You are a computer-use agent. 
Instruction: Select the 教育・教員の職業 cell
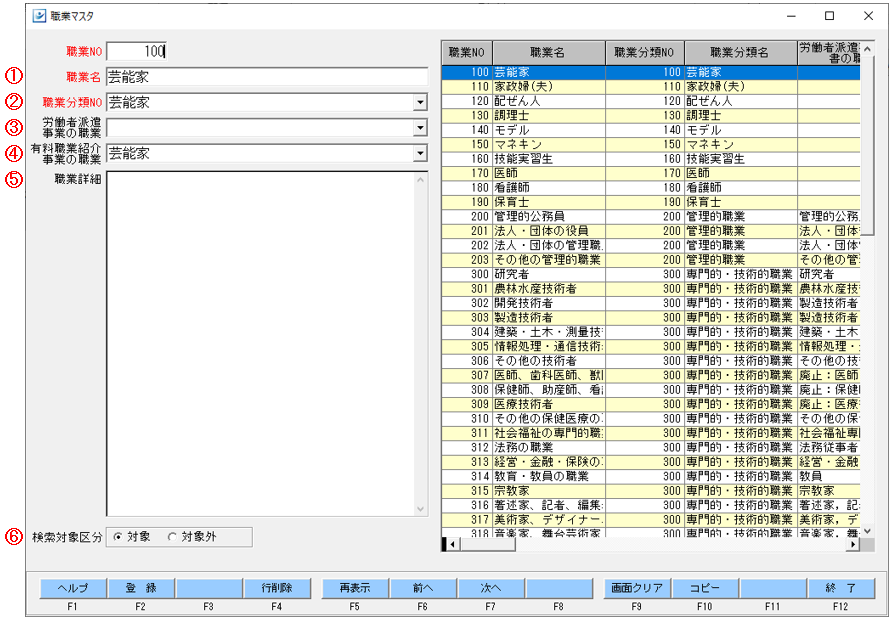click(548, 477)
